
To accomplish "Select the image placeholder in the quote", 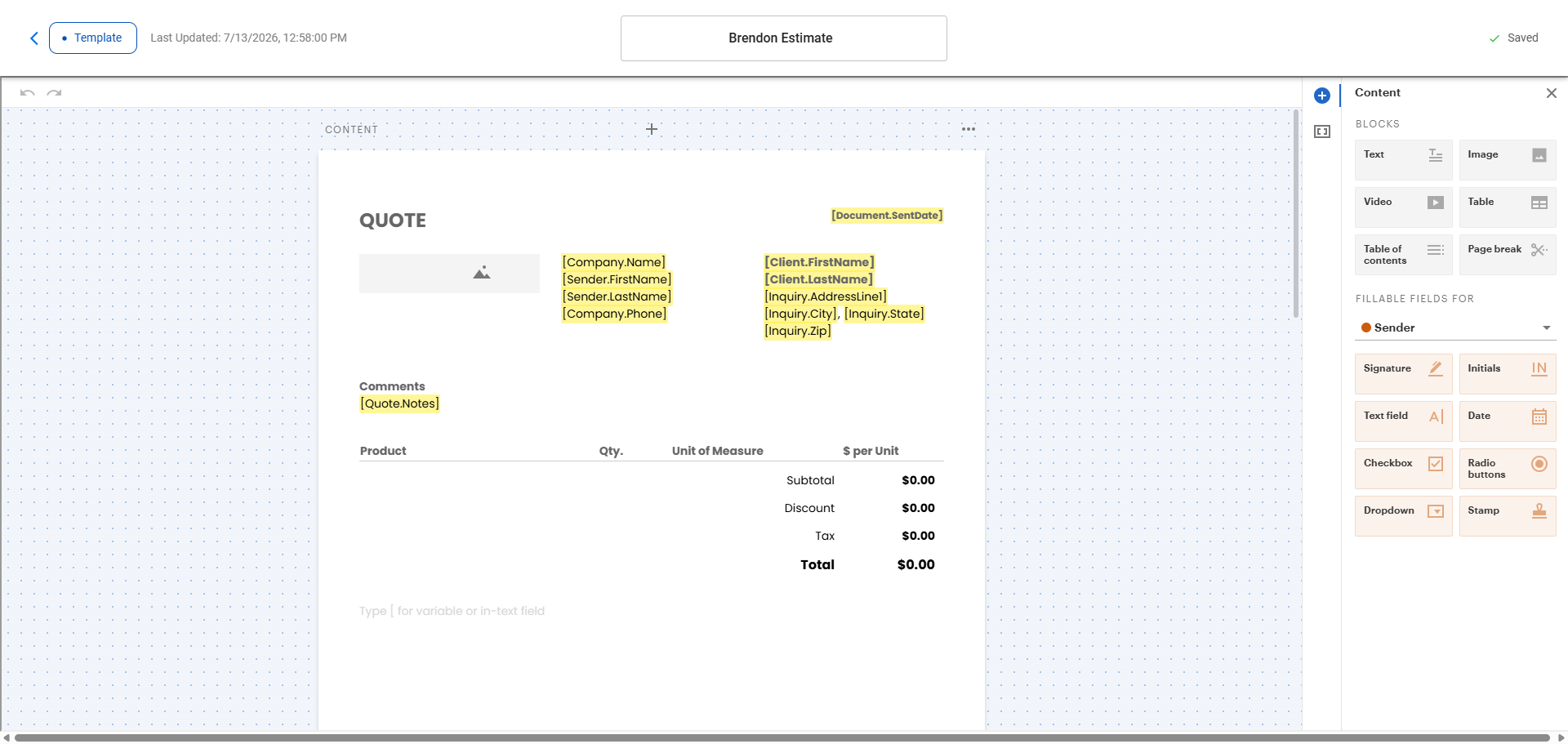I will point(449,273).
